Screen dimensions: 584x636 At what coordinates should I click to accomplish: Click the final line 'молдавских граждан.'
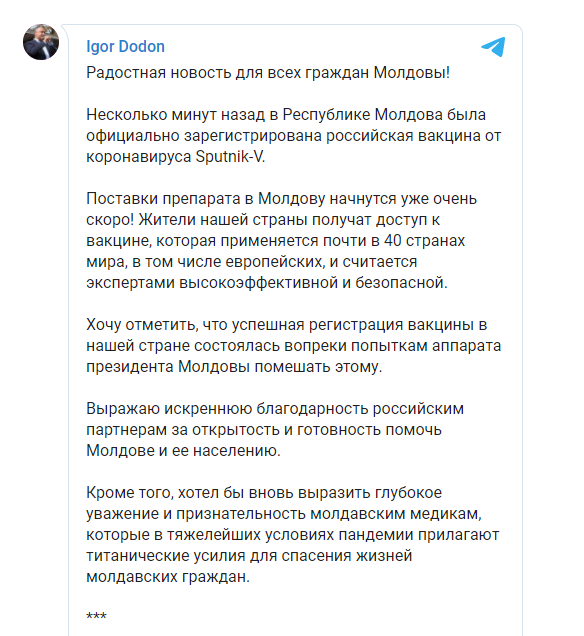[x=168, y=577]
